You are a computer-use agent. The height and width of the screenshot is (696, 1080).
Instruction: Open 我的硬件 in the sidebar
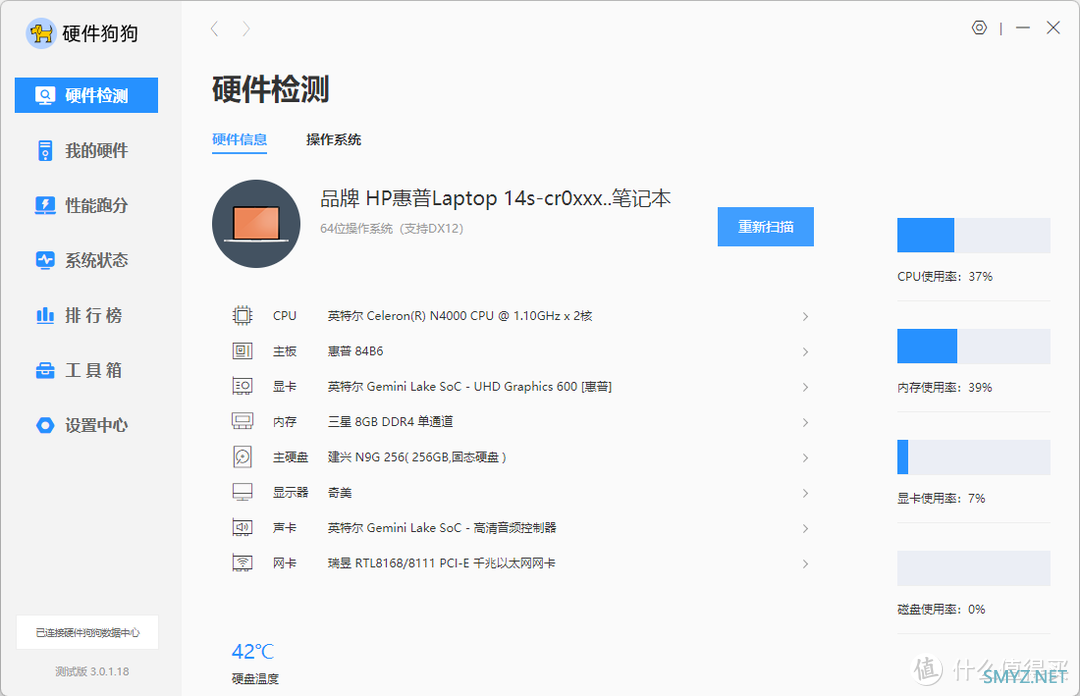tap(86, 150)
